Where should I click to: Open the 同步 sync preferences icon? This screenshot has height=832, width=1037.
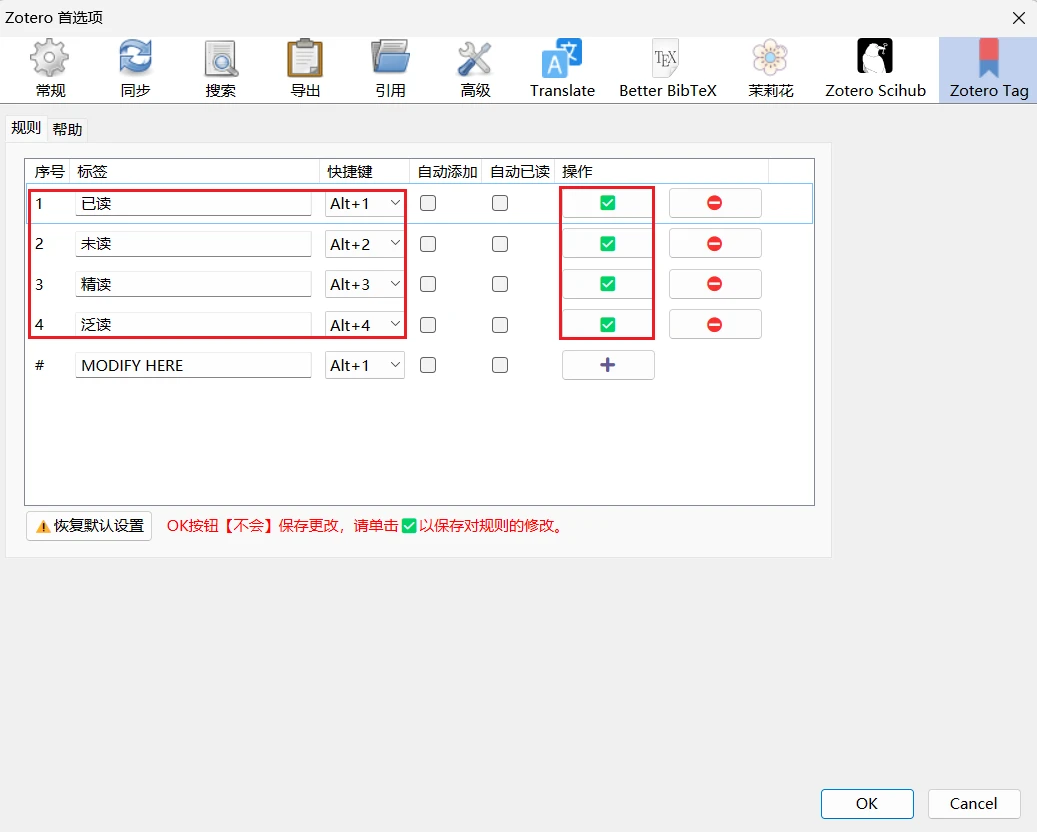[135, 69]
